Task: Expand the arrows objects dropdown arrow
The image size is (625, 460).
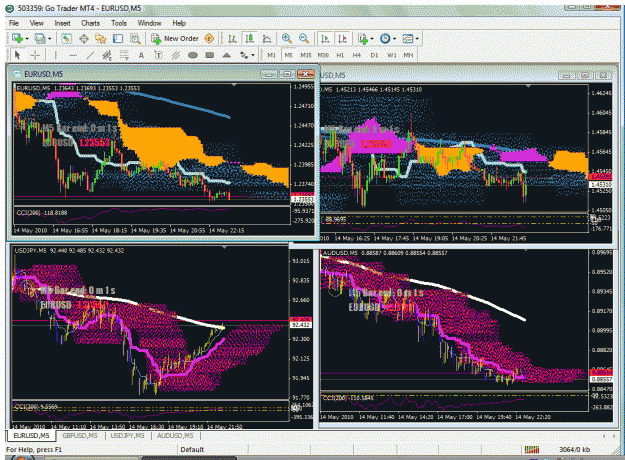Action: coord(253,55)
